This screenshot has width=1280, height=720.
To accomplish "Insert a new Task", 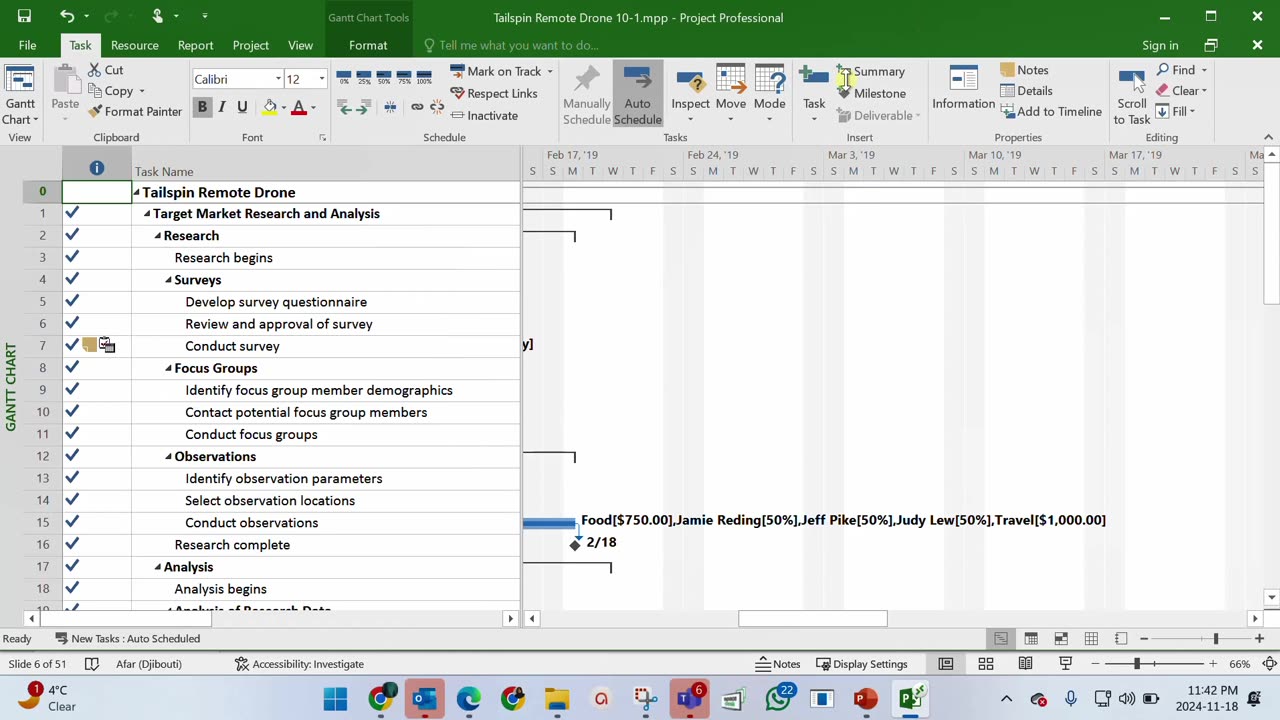I will pyautogui.click(x=814, y=92).
